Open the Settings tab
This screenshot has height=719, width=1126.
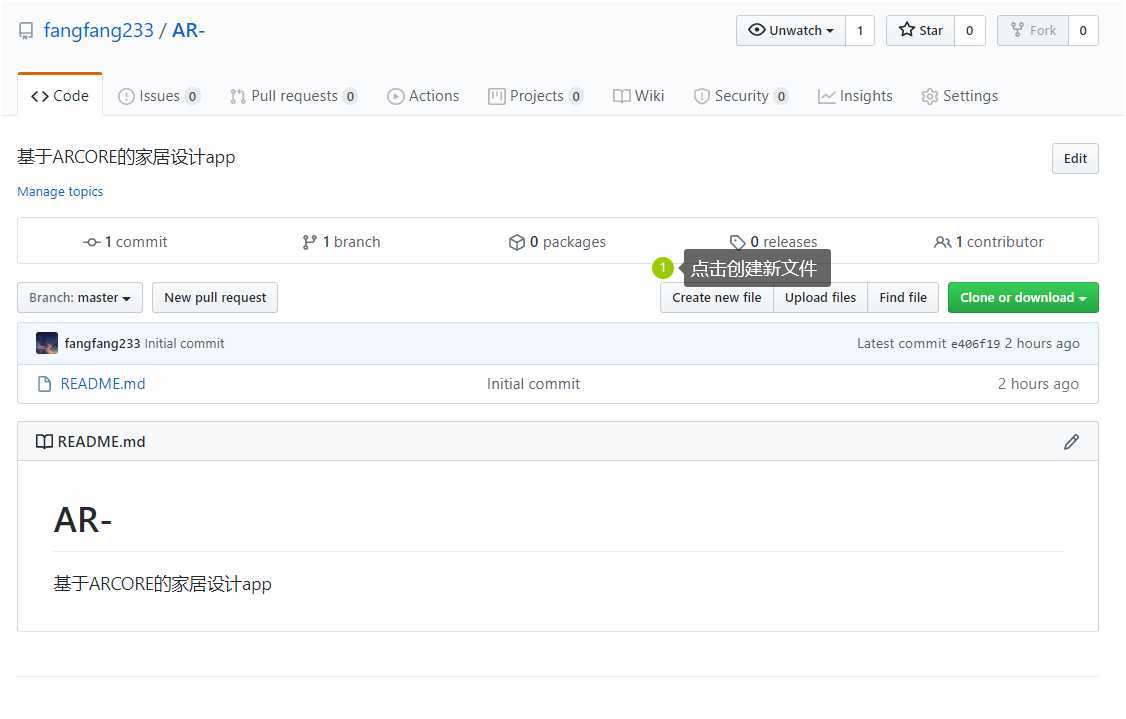point(959,96)
